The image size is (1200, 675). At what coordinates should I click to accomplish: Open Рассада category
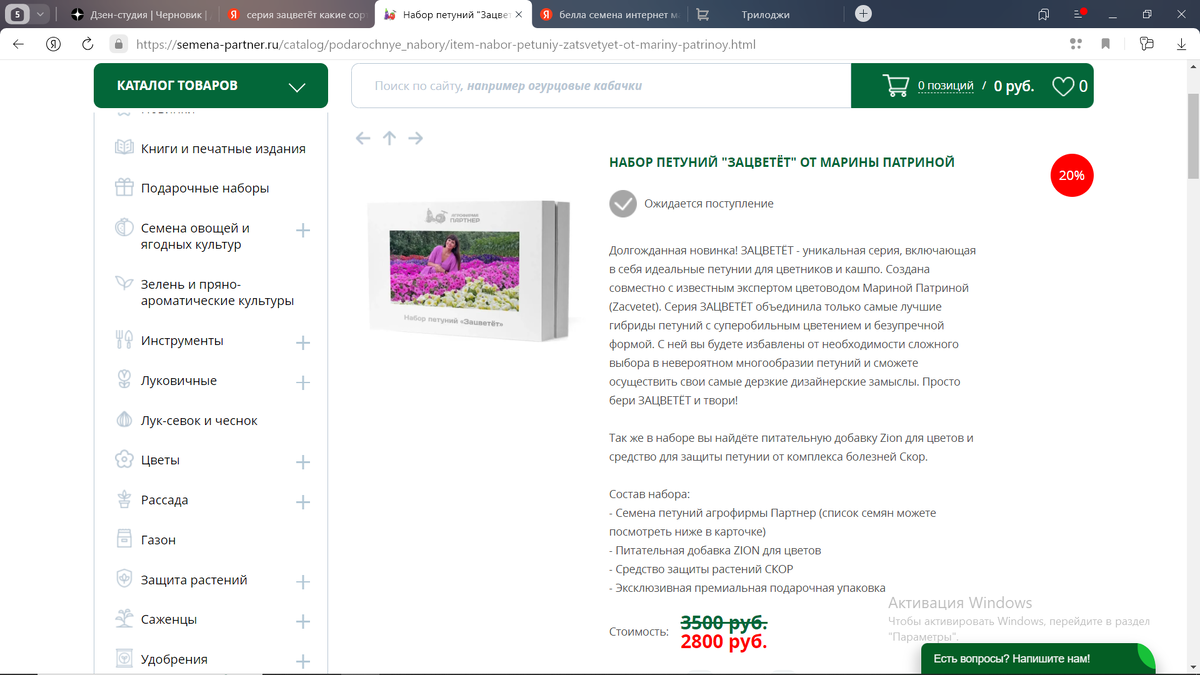(165, 500)
